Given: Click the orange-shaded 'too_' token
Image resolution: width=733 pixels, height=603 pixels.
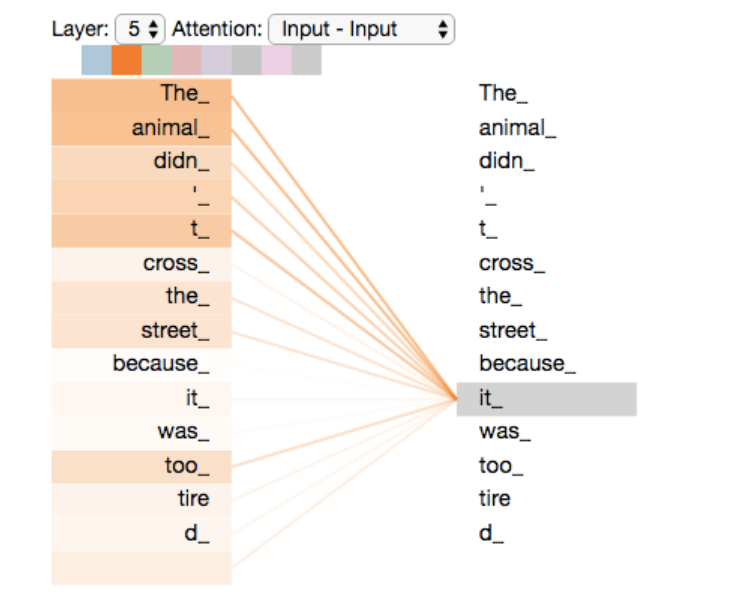Looking at the screenshot, I should (x=142, y=466).
